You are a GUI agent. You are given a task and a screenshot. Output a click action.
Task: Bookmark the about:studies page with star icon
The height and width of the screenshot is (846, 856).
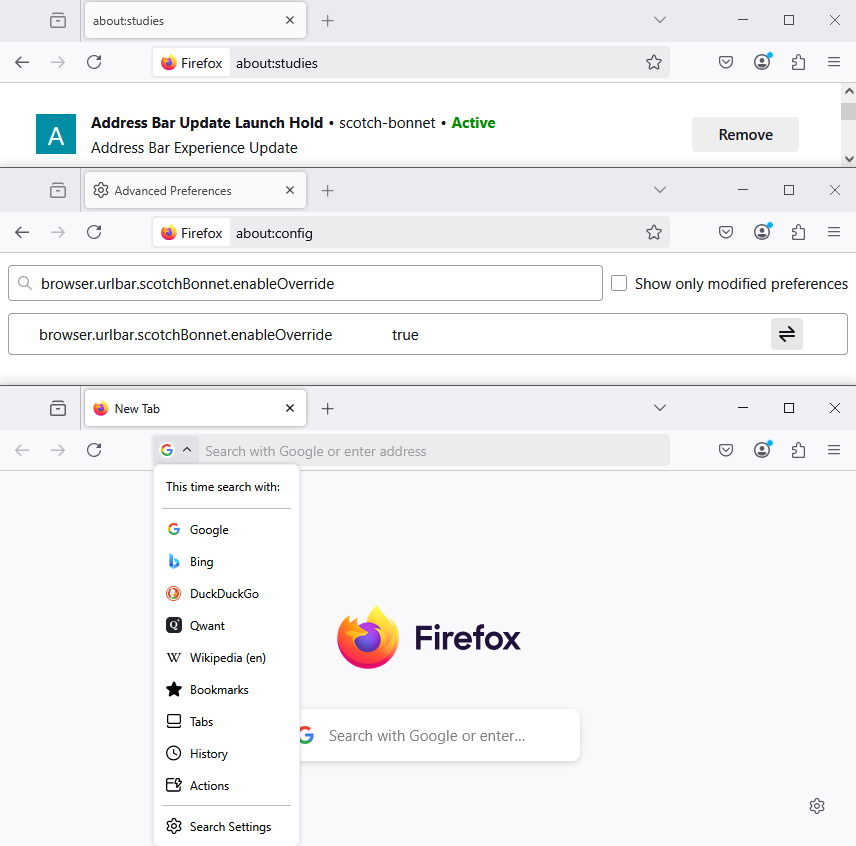coord(653,62)
